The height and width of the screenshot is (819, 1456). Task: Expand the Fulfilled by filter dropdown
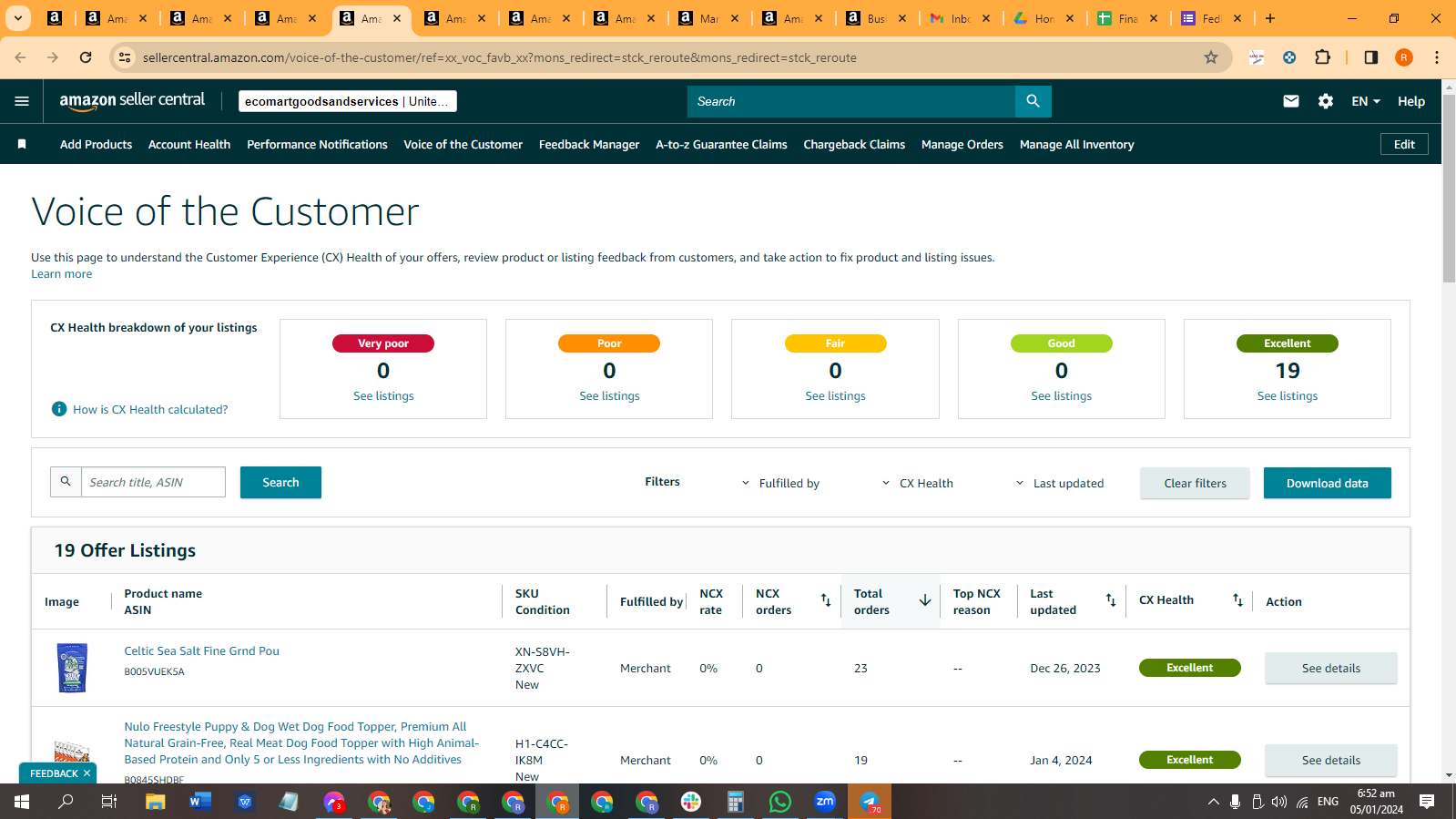[x=780, y=483]
